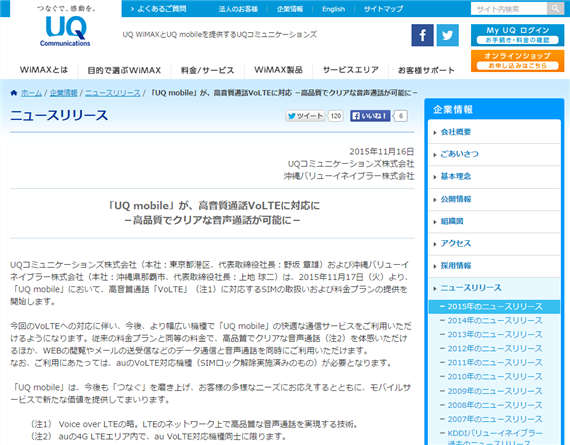
Task: Select 2013年のニュースリリース
Action: tap(494, 334)
